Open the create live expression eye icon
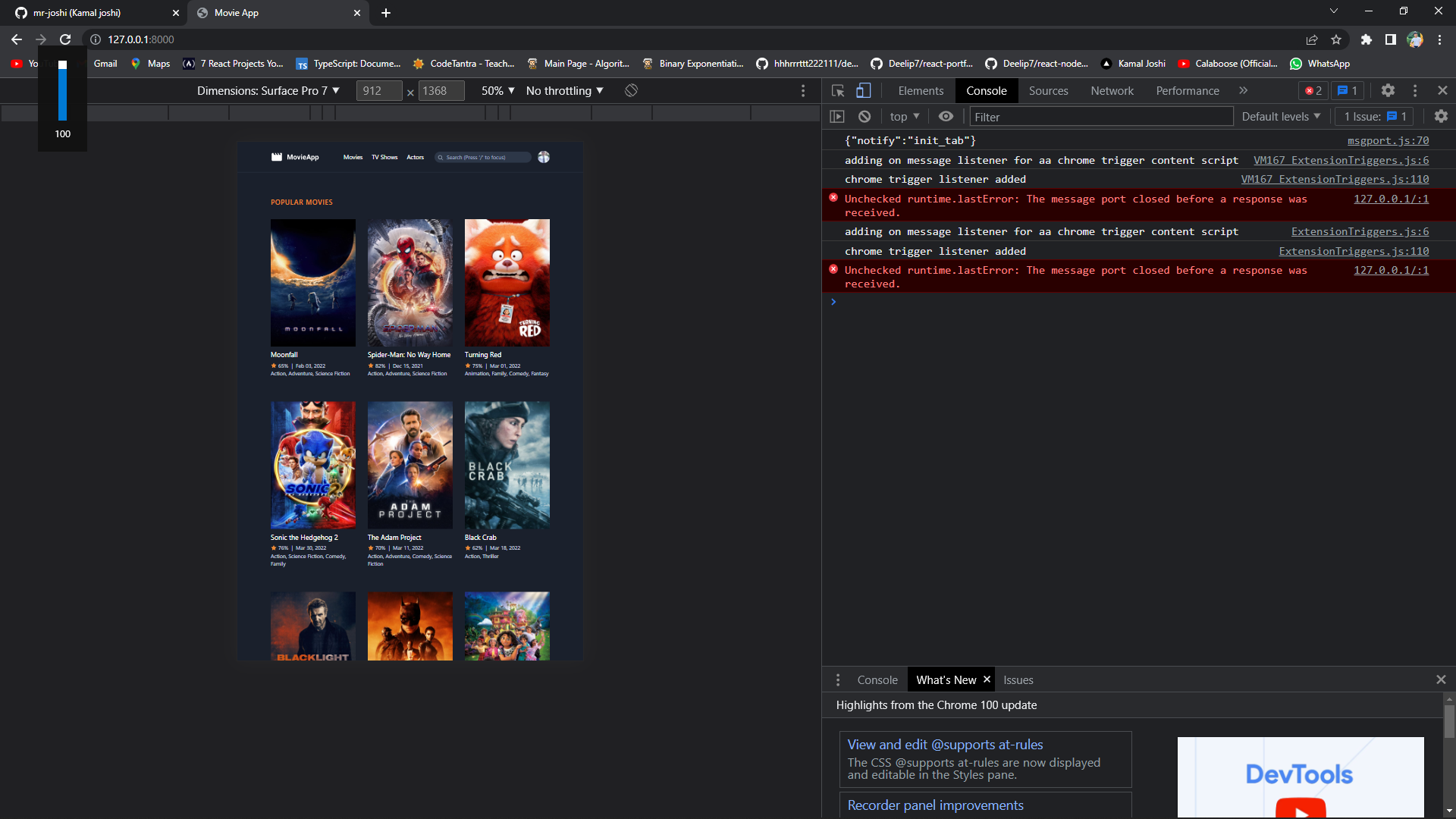This screenshot has height=819, width=1456. (946, 116)
